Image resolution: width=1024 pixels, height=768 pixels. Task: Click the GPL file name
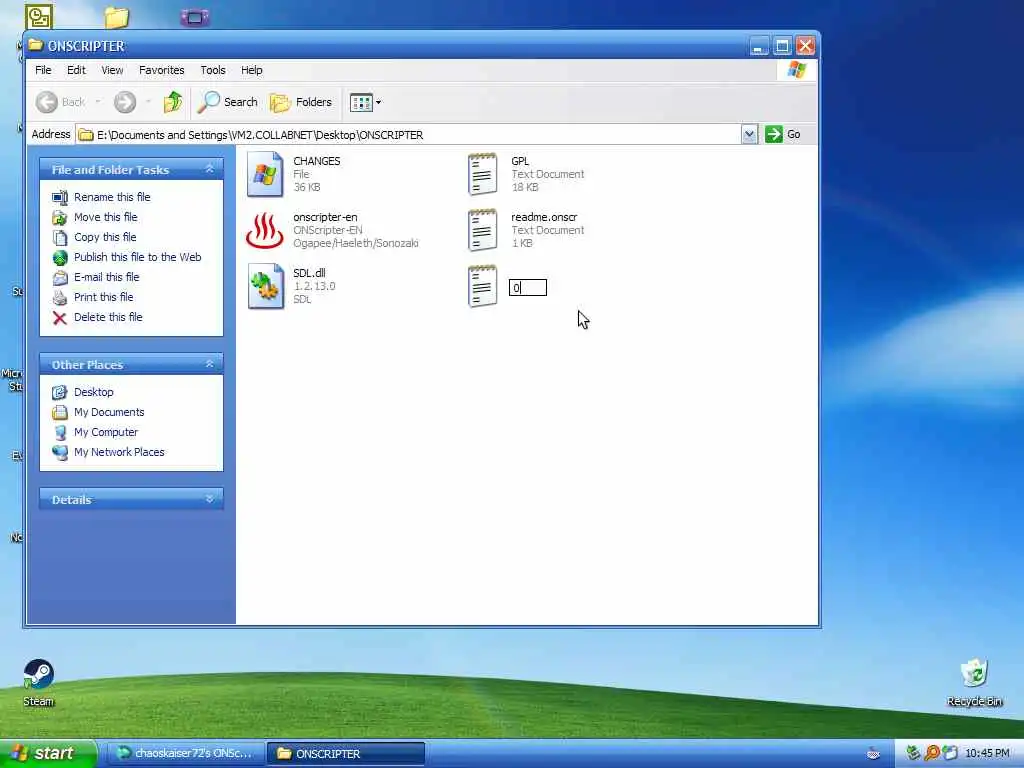(520, 161)
